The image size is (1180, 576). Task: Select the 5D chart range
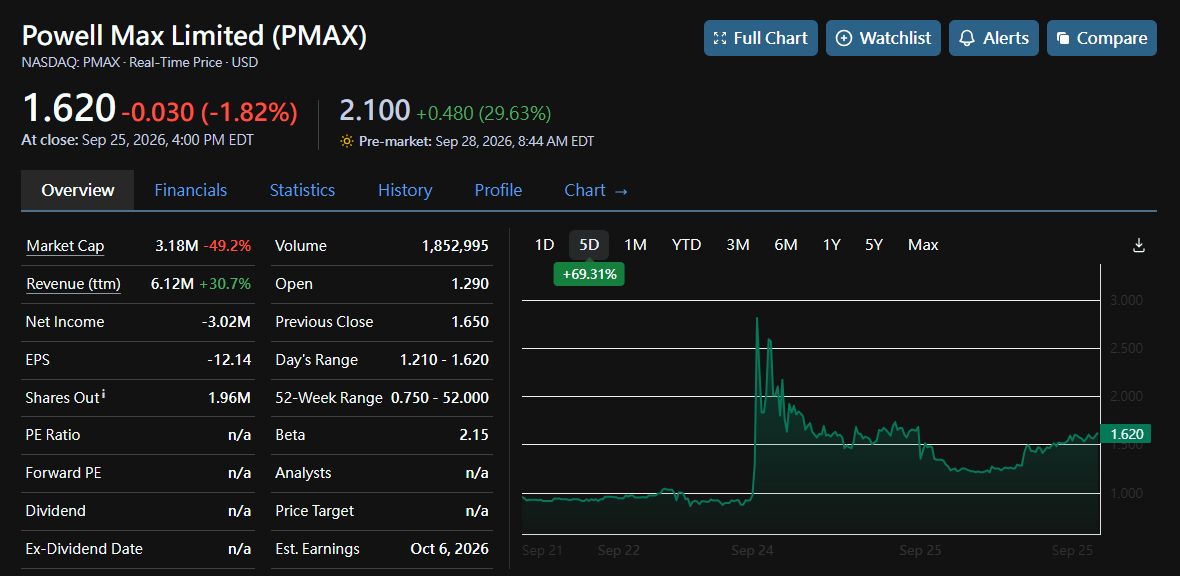pos(588,245)
